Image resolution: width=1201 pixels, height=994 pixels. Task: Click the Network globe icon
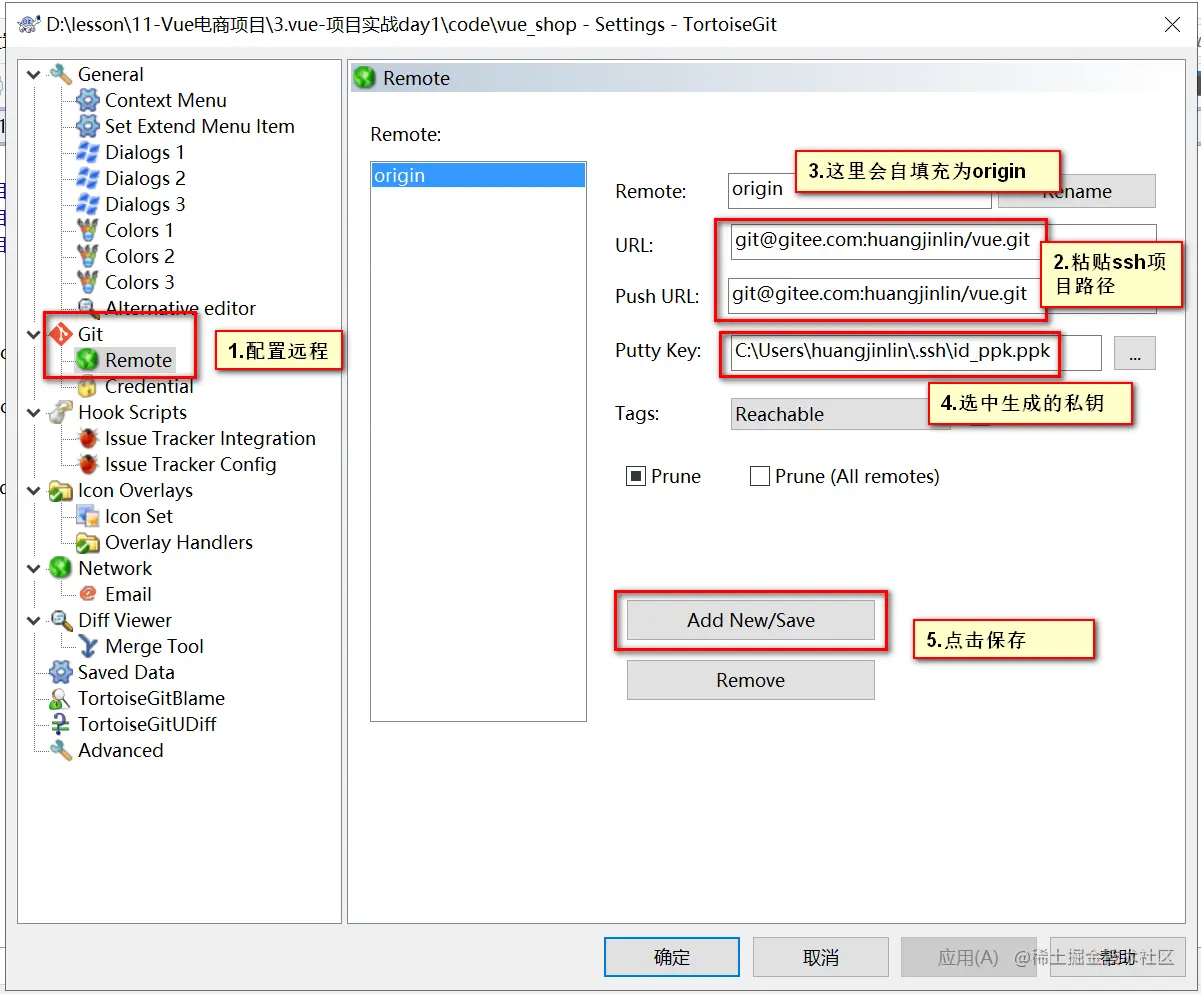point(61,568)
